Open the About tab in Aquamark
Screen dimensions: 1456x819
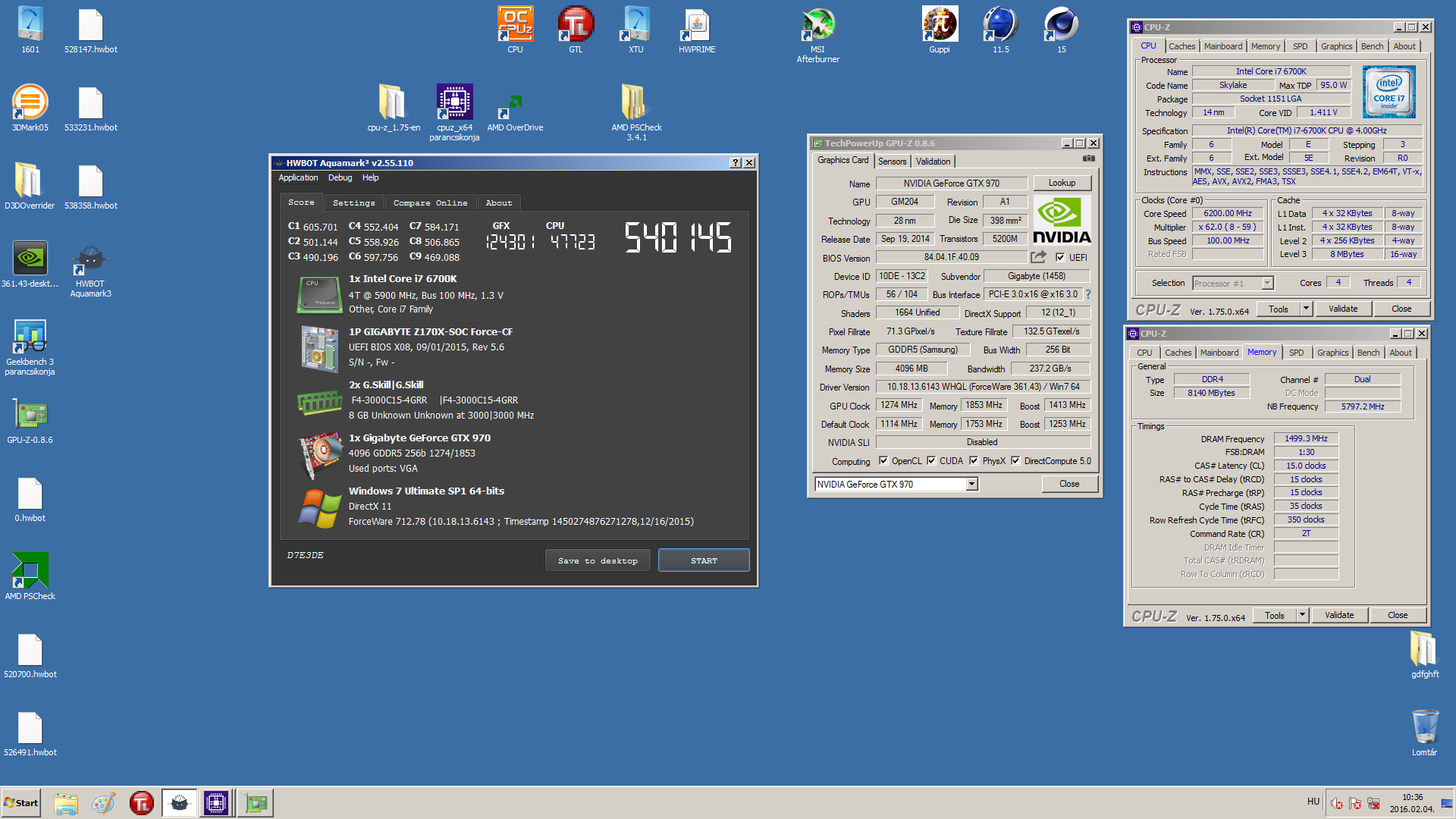click(x=499, y=202)
